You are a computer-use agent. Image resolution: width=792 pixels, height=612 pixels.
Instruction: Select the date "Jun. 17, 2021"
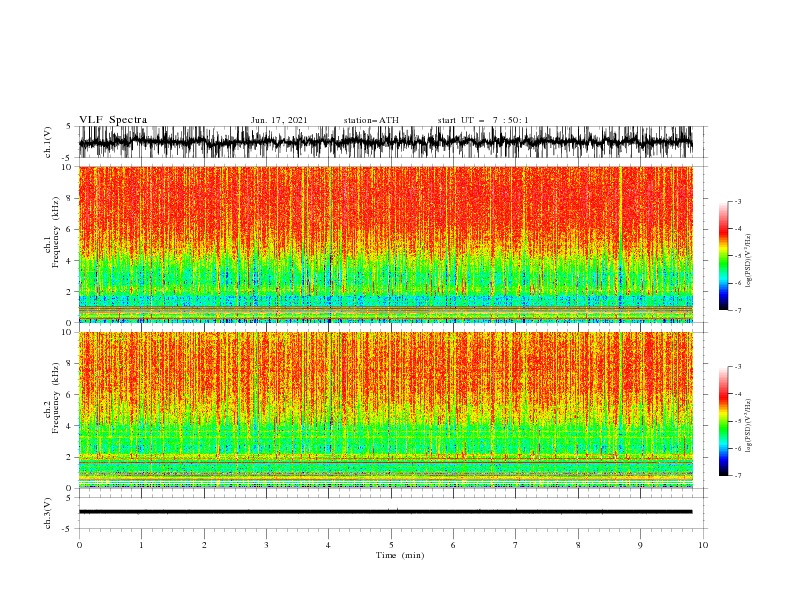[279, 120]
